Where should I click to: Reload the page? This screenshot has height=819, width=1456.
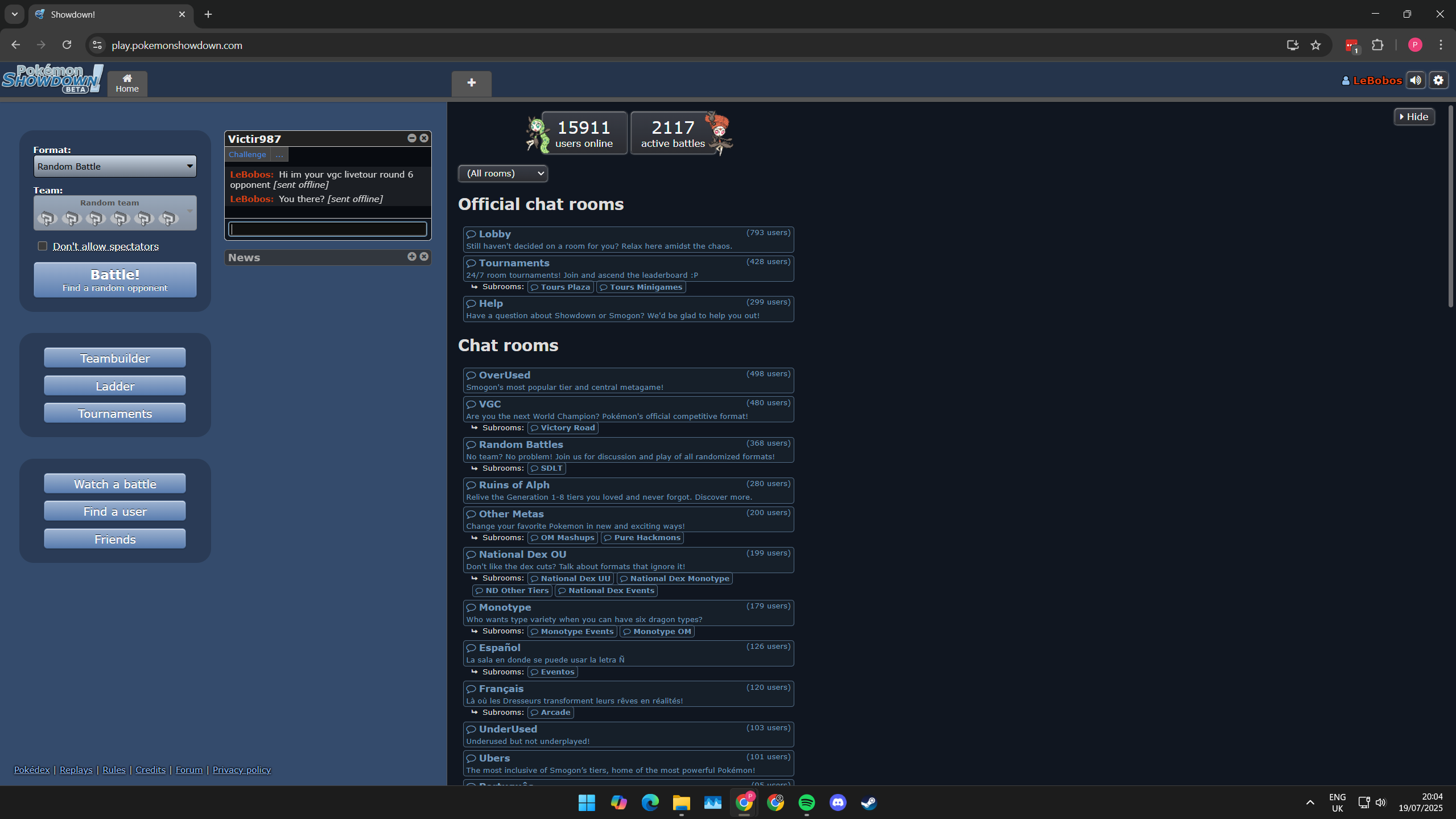[67, 45]
